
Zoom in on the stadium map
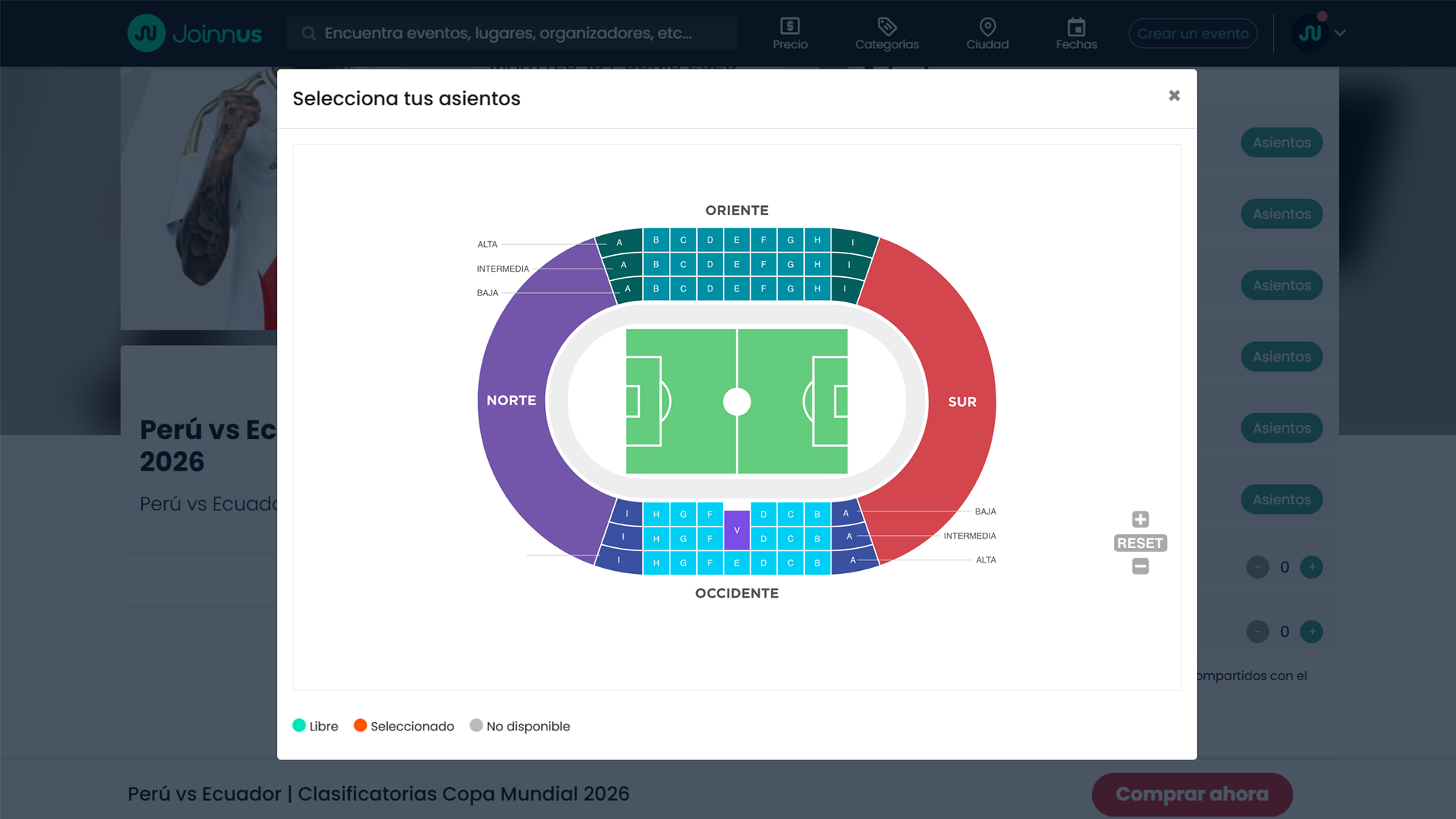[1140, 519]
